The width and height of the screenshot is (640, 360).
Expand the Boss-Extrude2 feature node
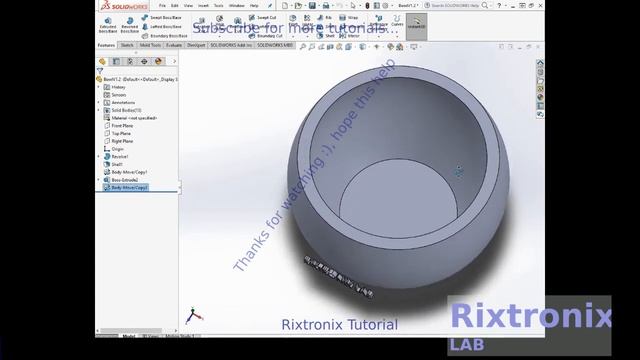98,180
